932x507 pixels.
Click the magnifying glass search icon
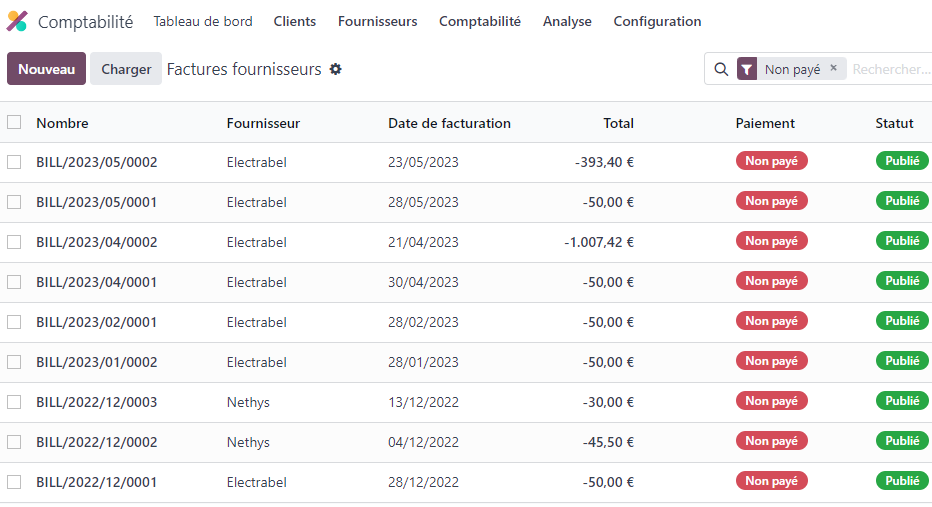click(x=721, y=69)
